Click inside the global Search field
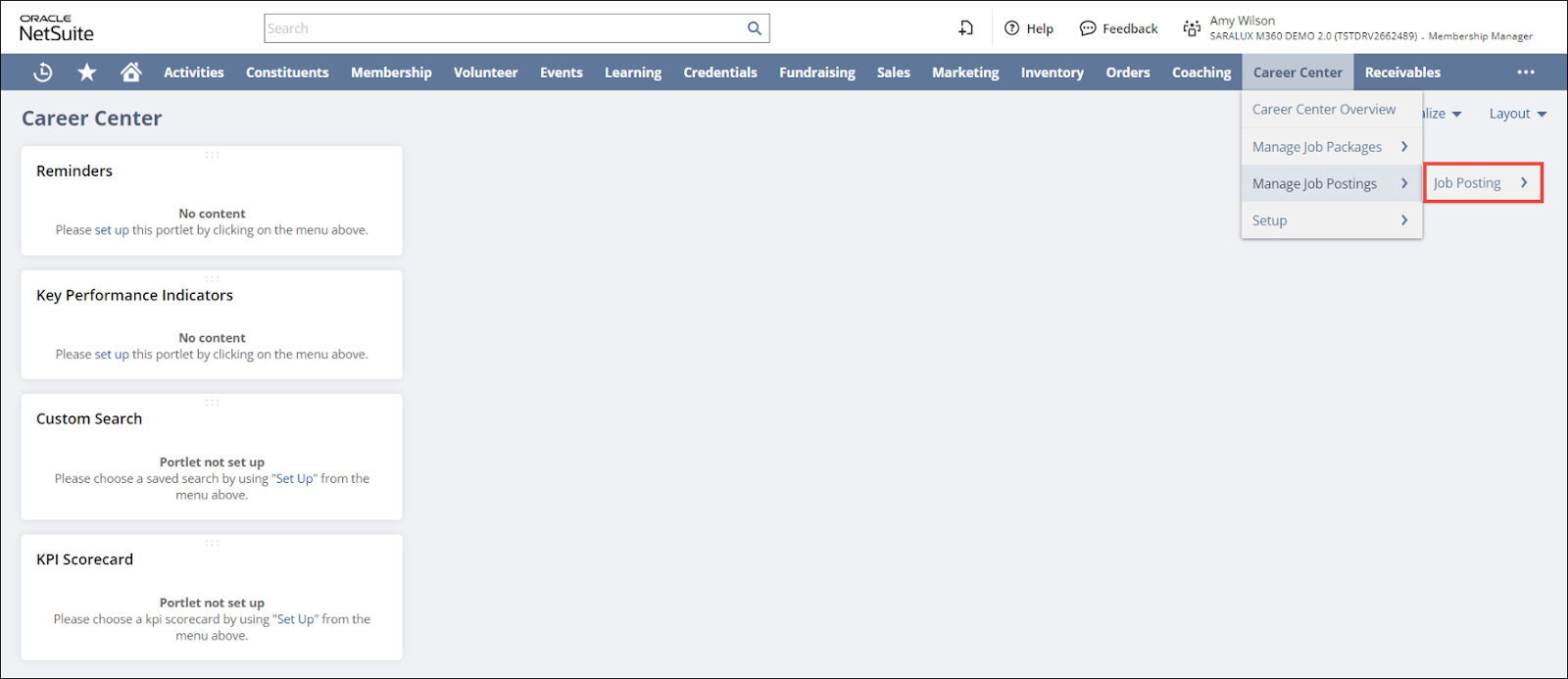Image resolution: width=1568 pixels, height=679 pixels. pos(505,28)
